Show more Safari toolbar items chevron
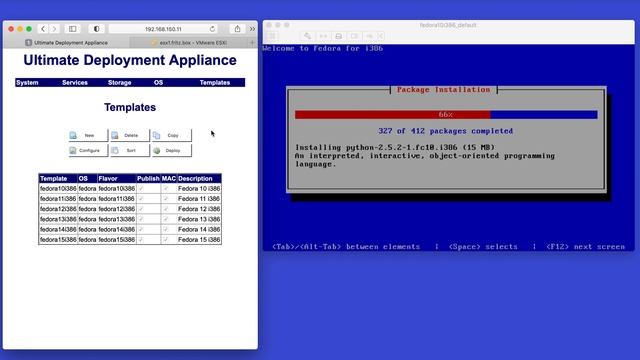640x360 pixels. click(252, 29)
